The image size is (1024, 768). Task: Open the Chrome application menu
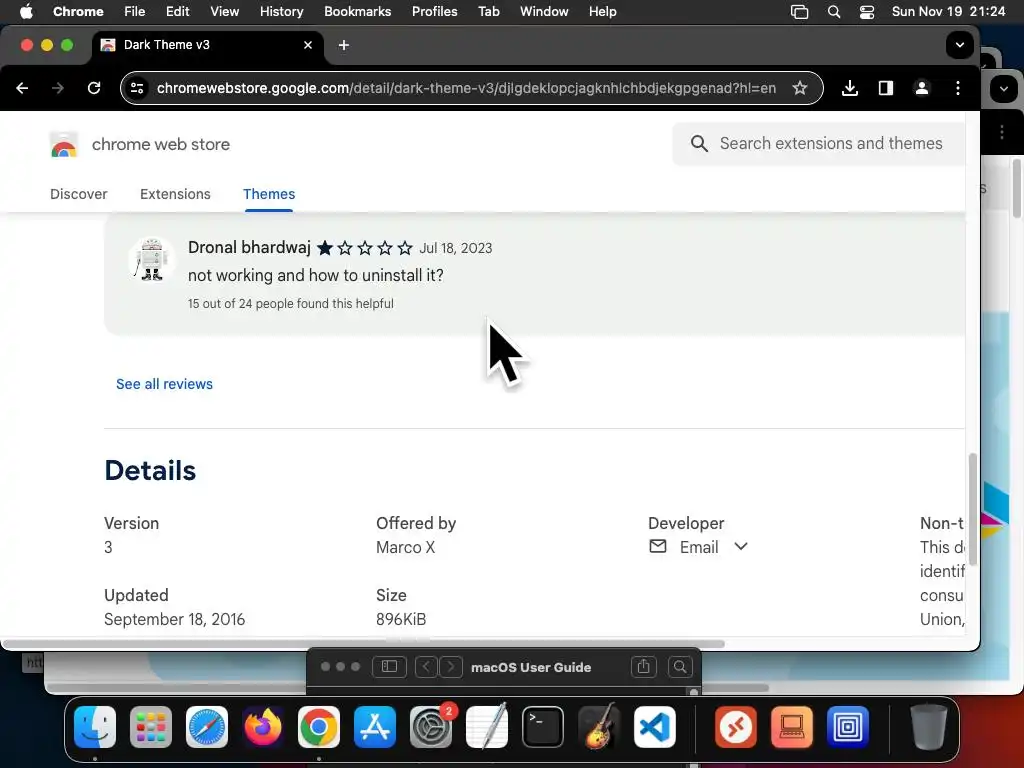tap(78, 12)
